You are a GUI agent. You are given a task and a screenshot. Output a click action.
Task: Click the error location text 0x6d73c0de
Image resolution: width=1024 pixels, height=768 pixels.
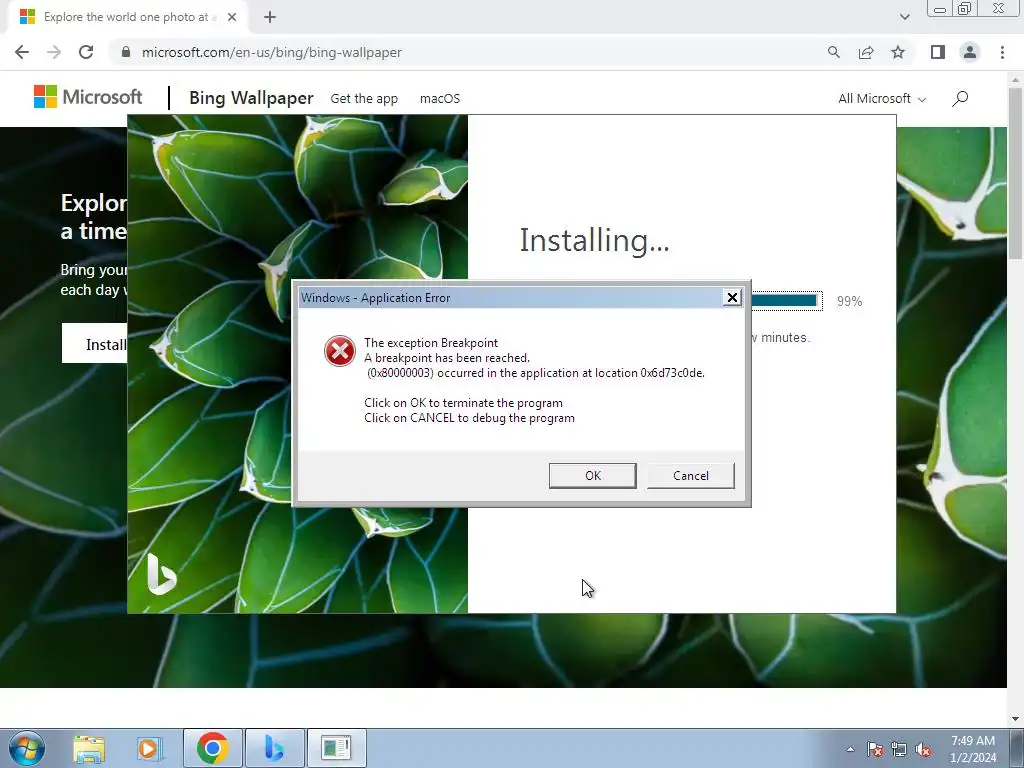[x=672, y=373]
